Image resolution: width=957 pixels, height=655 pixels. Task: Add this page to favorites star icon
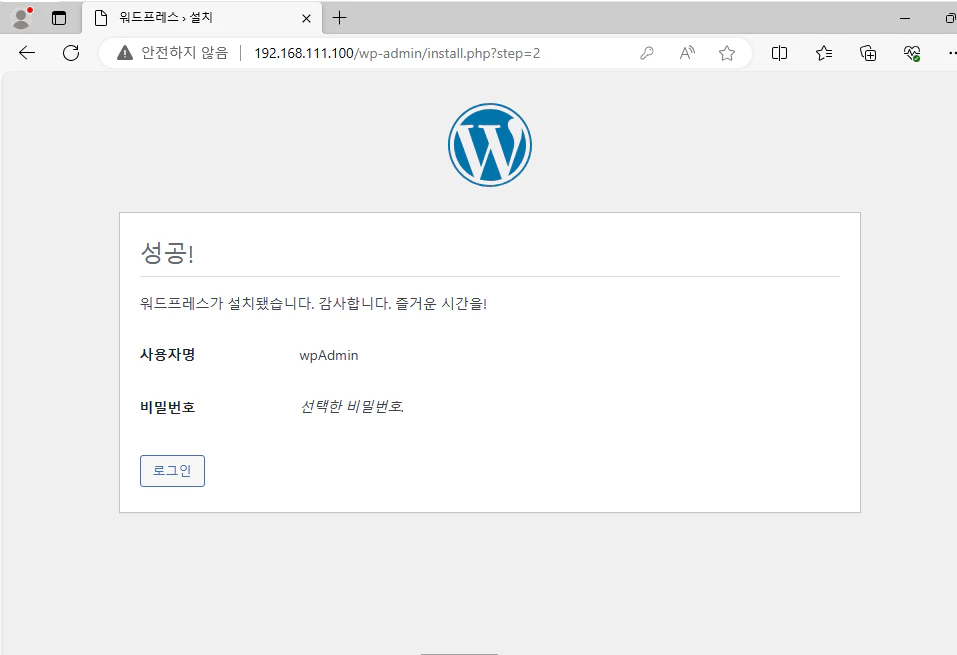[726, 53]
